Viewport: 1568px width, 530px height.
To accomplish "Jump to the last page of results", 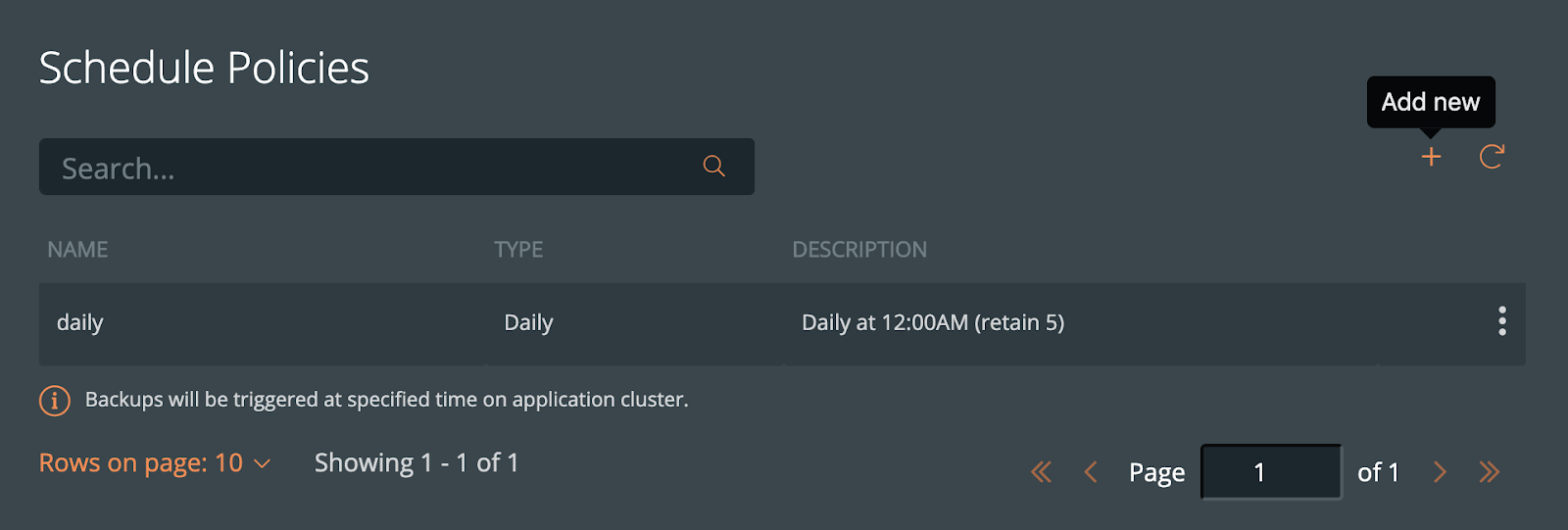I will (1490, 472).
